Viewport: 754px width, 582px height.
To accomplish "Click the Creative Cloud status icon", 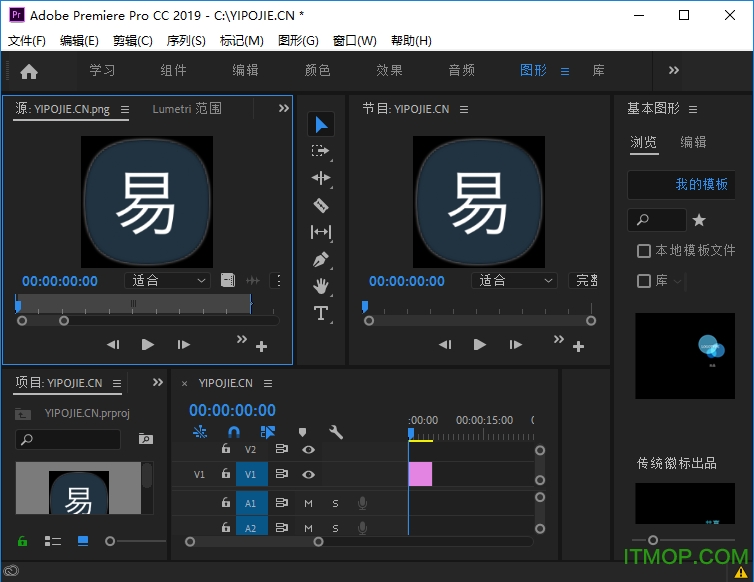I will pos(11,571).
